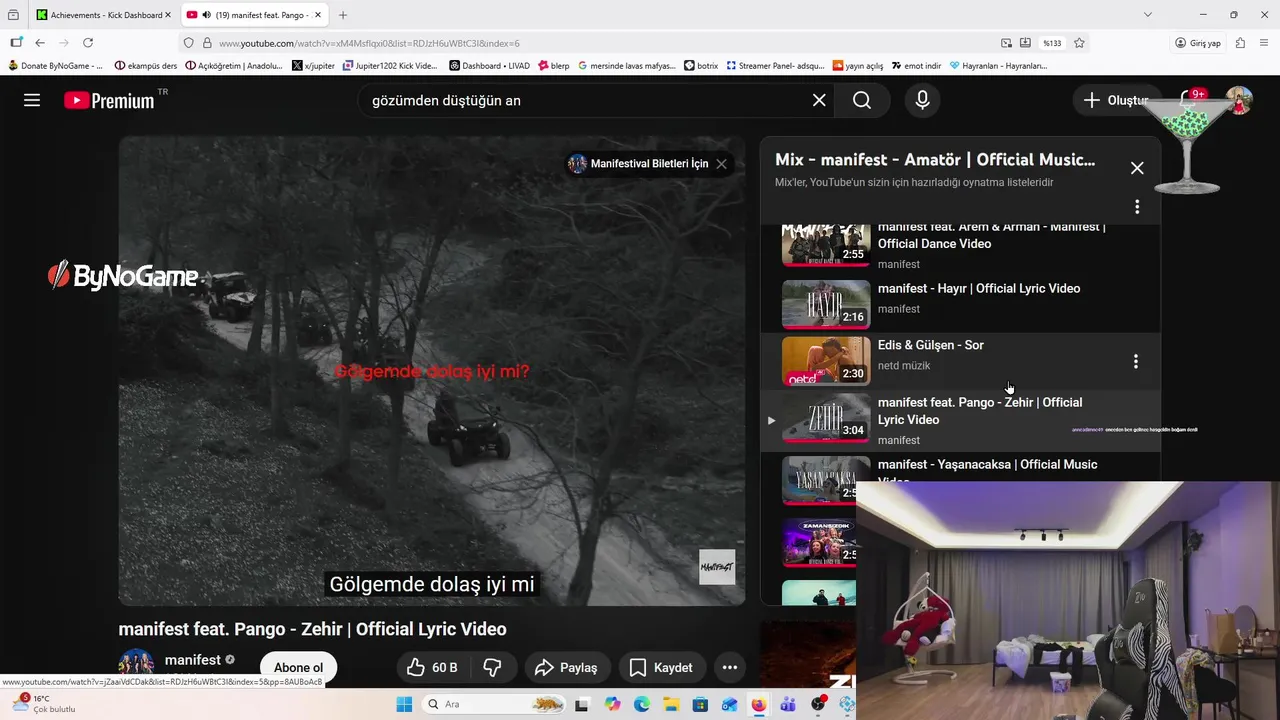Viewport: 1280px width, 720px height.
Task: Open more actions ellipsis under video
Action: point(730,667)
